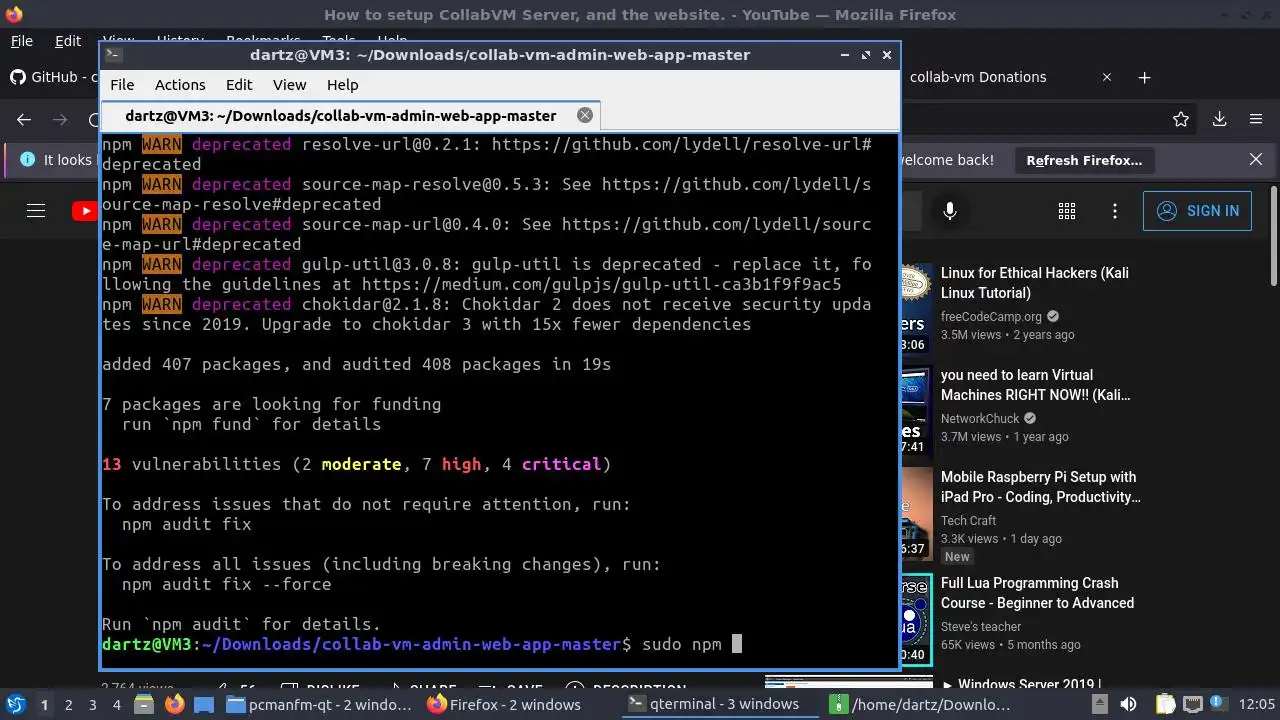Switch to virtual desktop 2
1280x720 pixels.
(68, 705)
